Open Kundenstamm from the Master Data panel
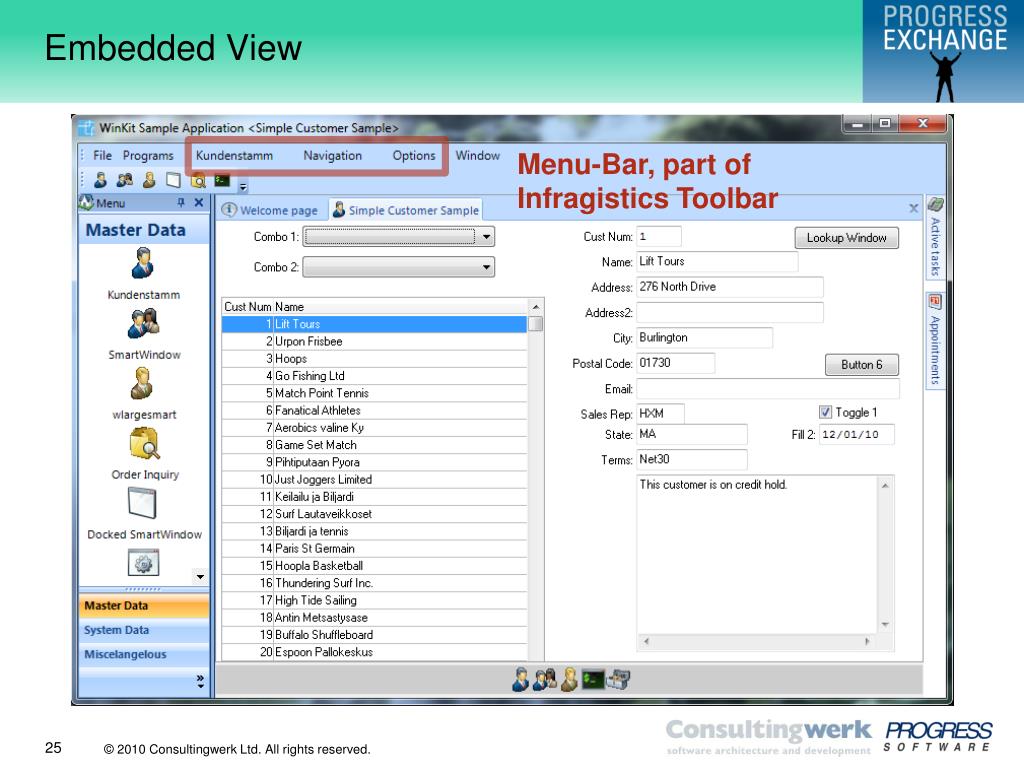This screenshot has height=768, width=1024. [143, 274]
